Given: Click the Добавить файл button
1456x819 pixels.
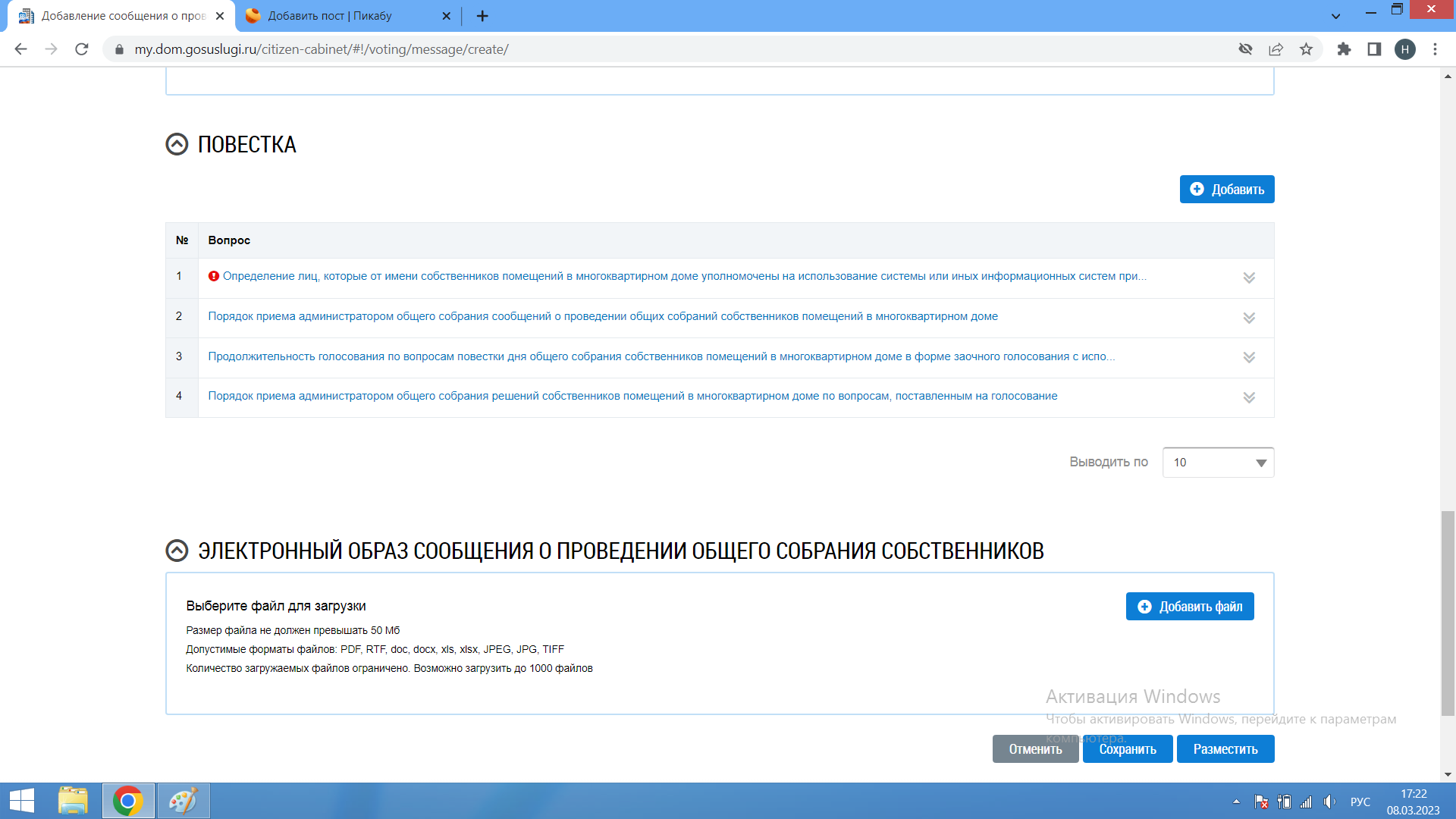Looking at the screenshot, I should [x=1190, y=607].
